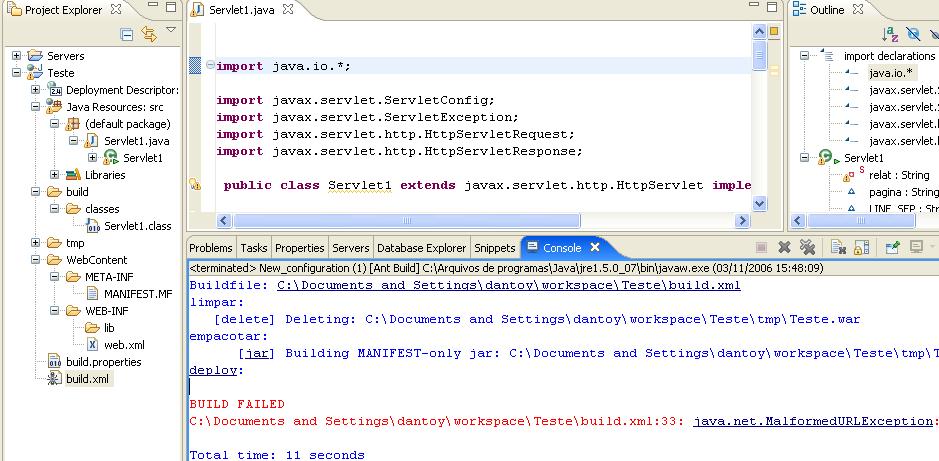The width and height of the screenshot is (939, 461).
Task: Open Project Explorer view menu arrow
Action: click(x=171, y=30)
